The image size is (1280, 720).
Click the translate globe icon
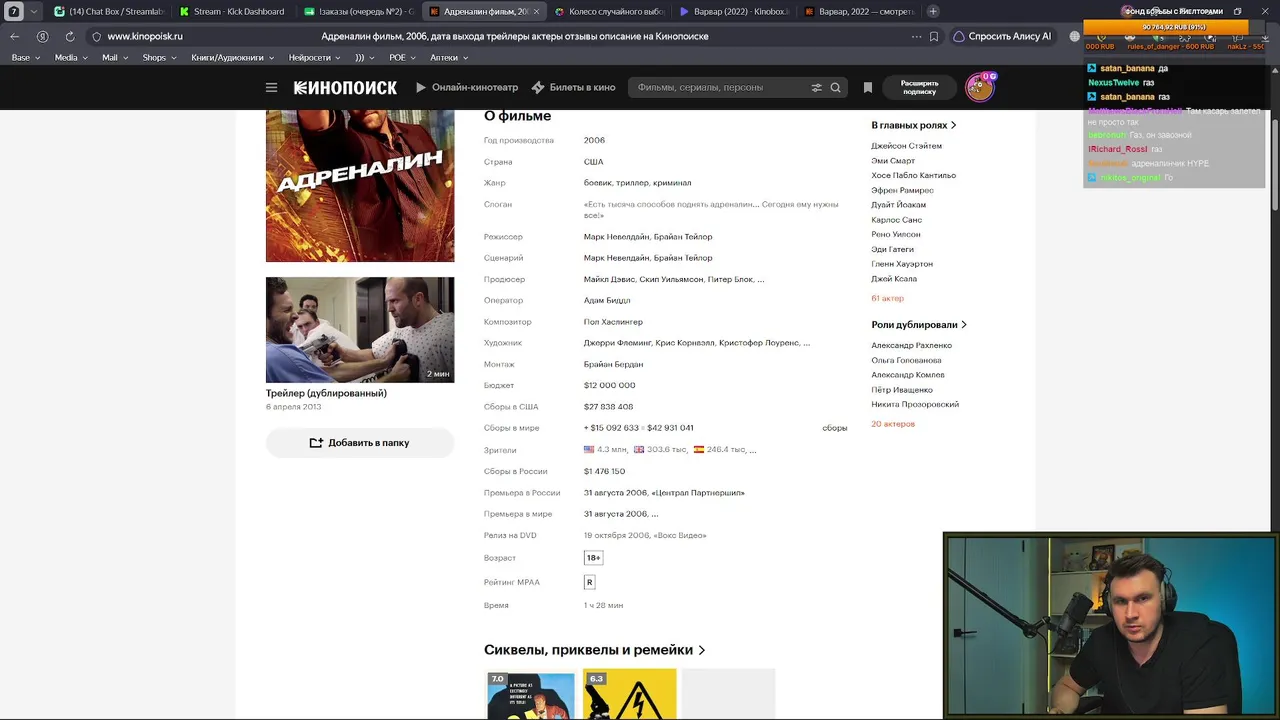(x=1075, y=36)
